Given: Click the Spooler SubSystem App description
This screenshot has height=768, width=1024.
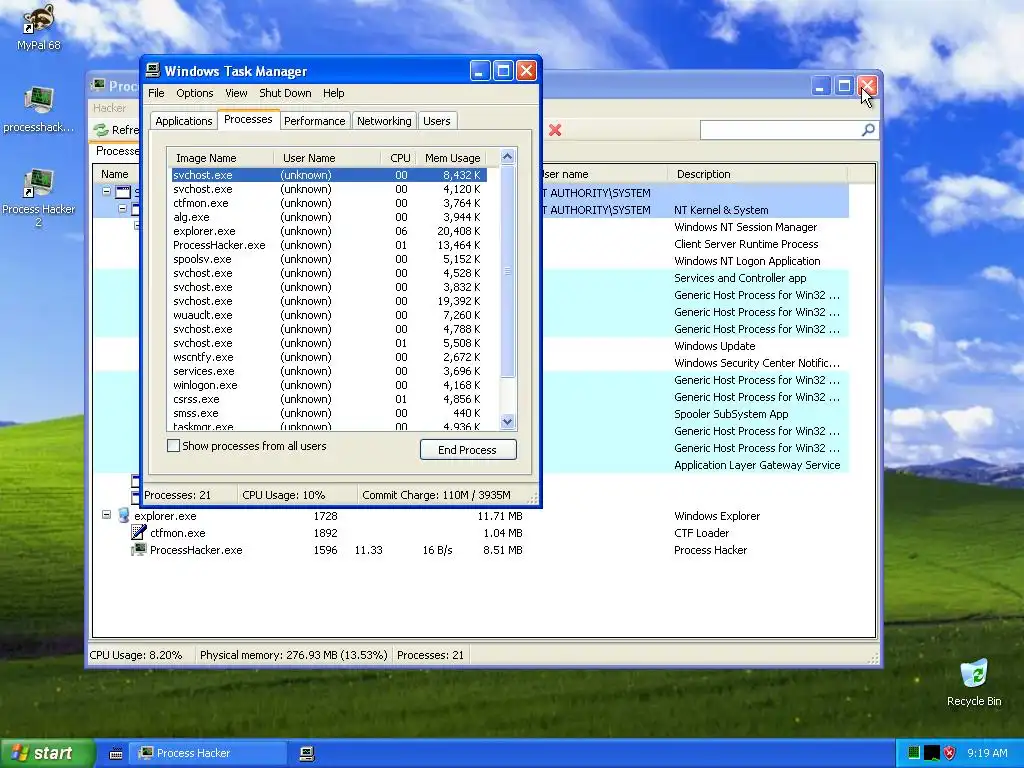Looking at the screenshot, I should coord(731,414).
